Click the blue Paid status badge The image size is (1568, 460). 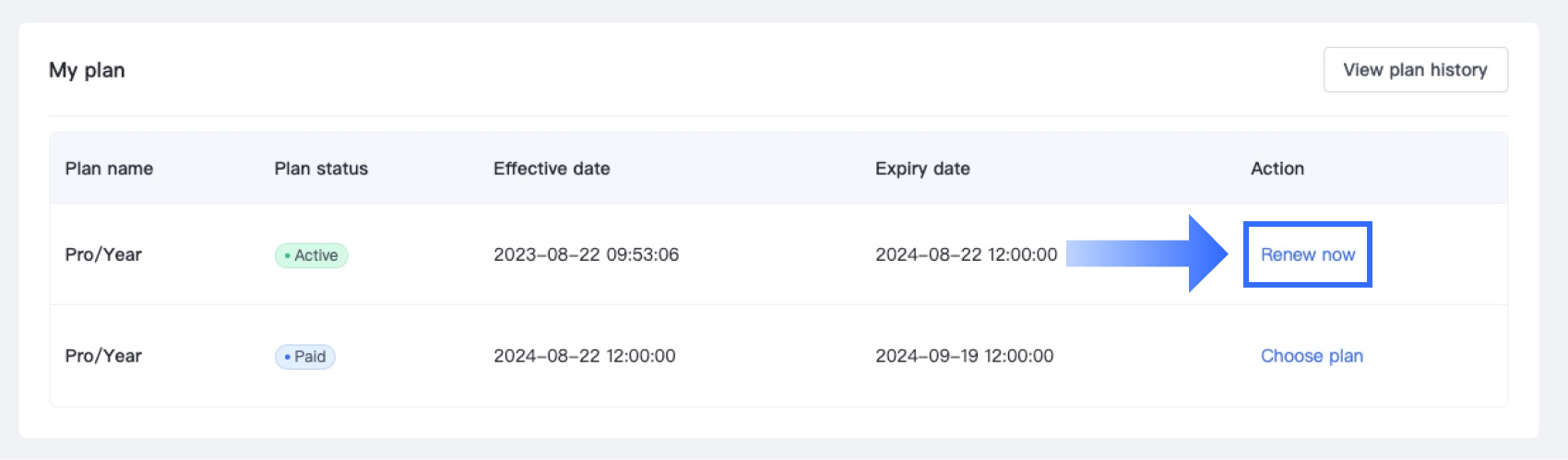pyautogui.click(x=305, y=357)
